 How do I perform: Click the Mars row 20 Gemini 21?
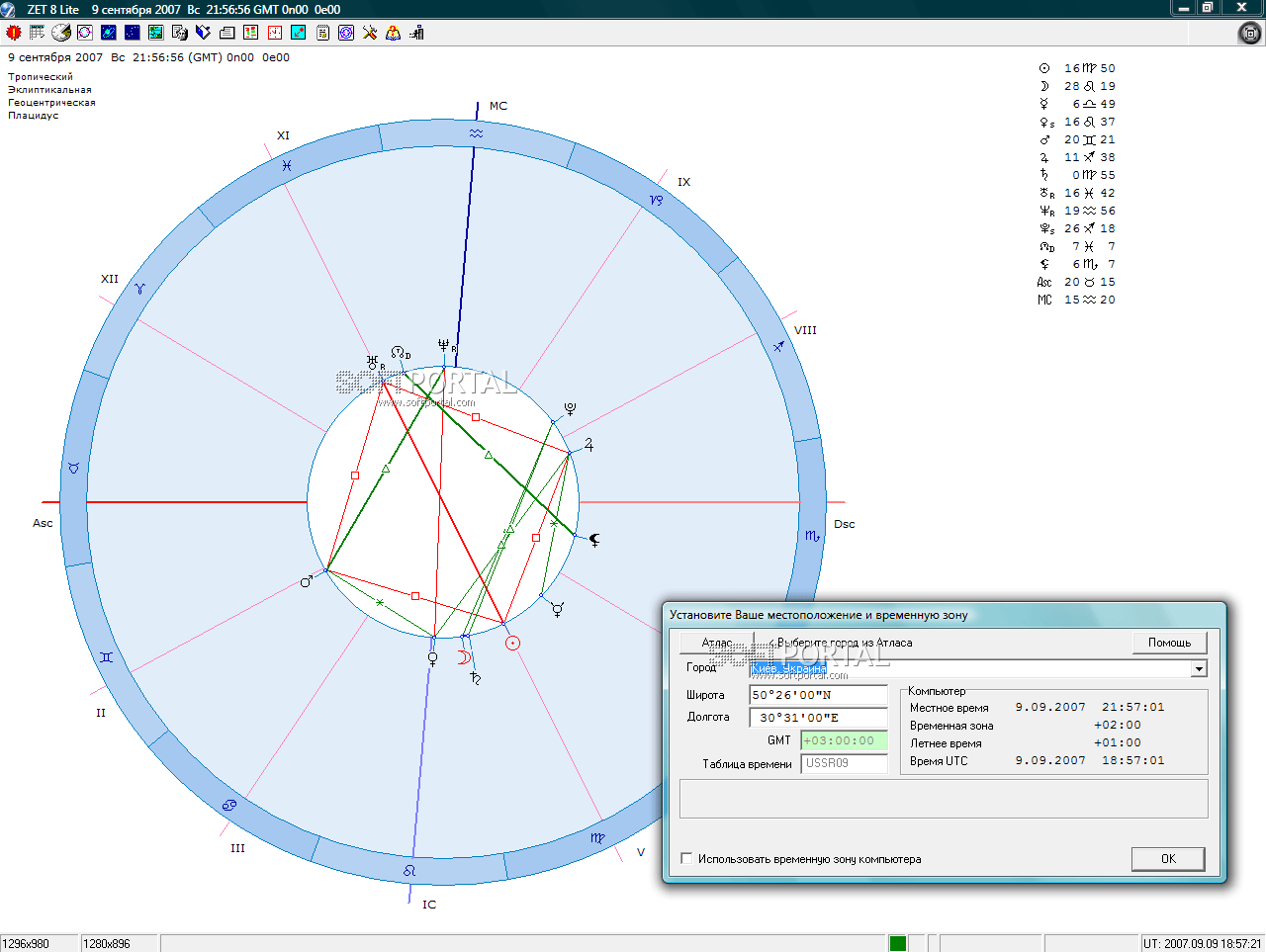coord(1077,139)
